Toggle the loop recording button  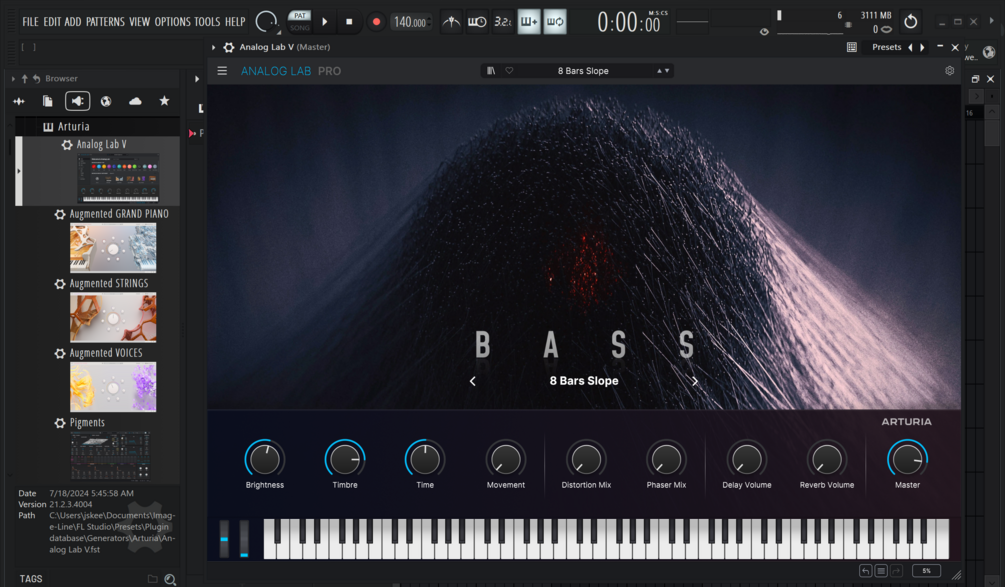point(555,22)
